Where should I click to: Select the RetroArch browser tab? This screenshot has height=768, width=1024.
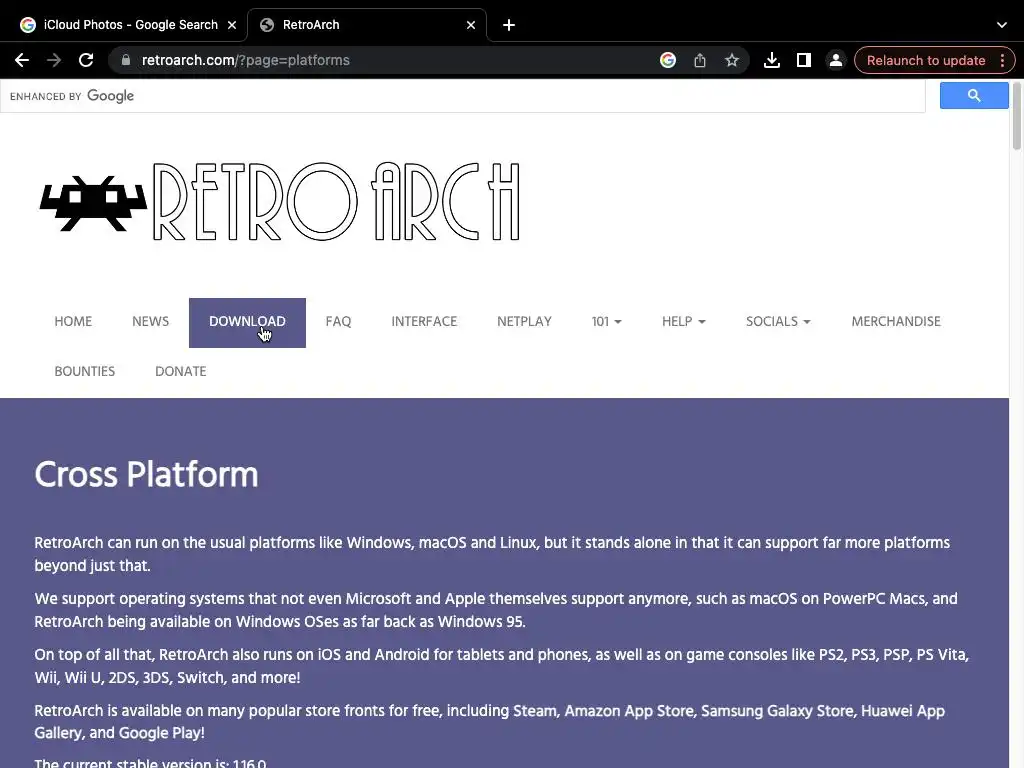click(x=368, y=25)
